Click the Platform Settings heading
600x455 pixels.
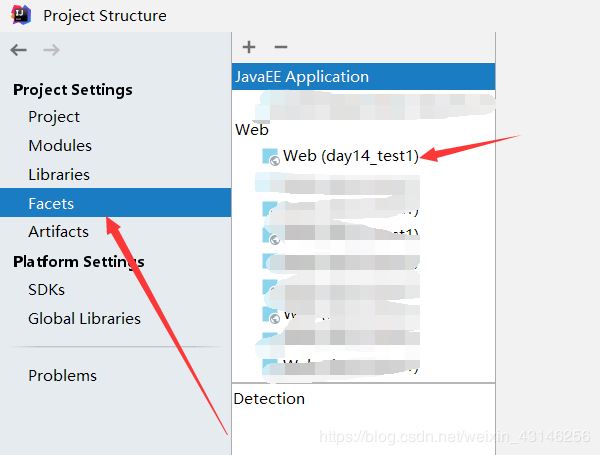point(79,261)
